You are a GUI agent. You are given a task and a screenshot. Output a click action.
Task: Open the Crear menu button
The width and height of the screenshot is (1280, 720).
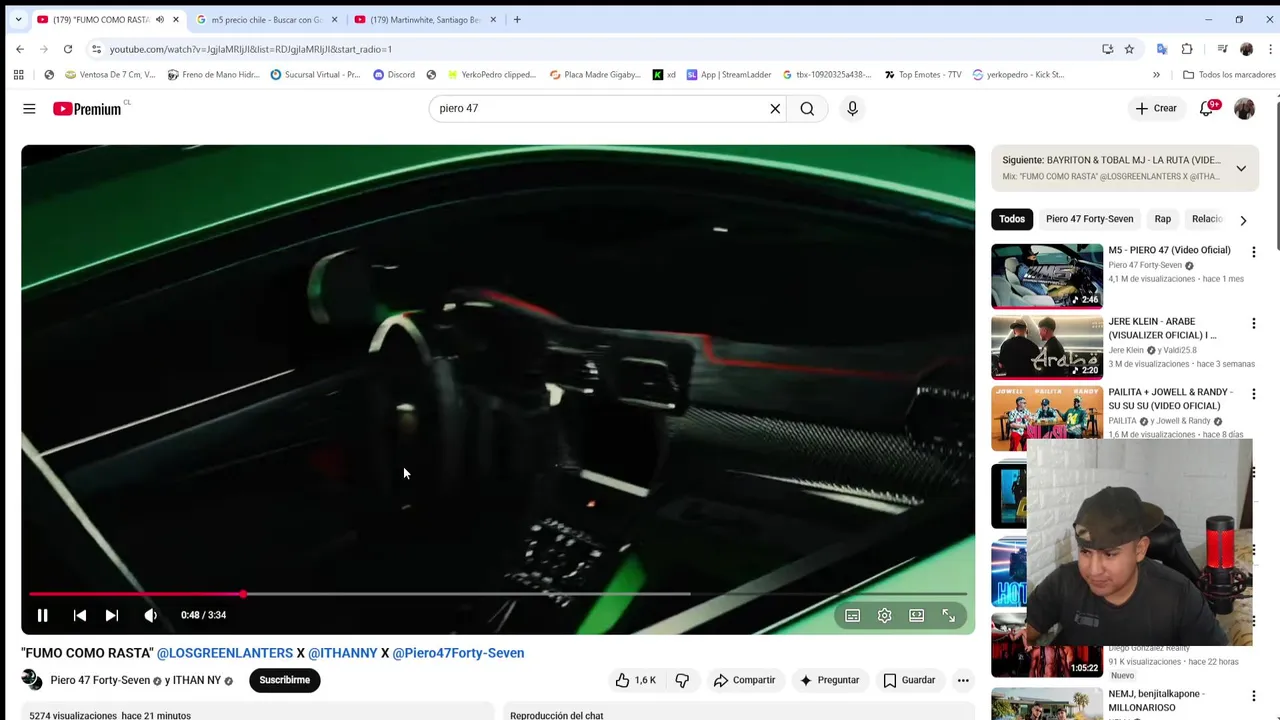pos(1156,108)
